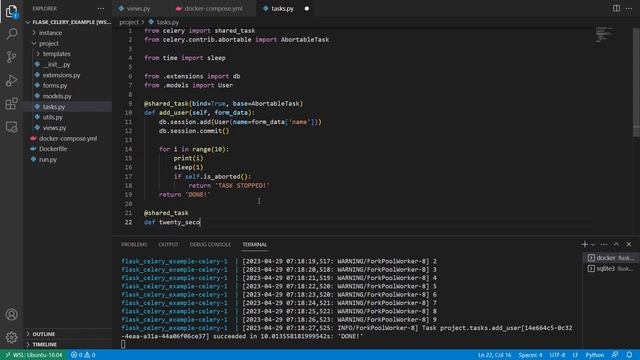Switch to the views.py editor tab
The height and width of the screenshot is (360, 640).
138,9
